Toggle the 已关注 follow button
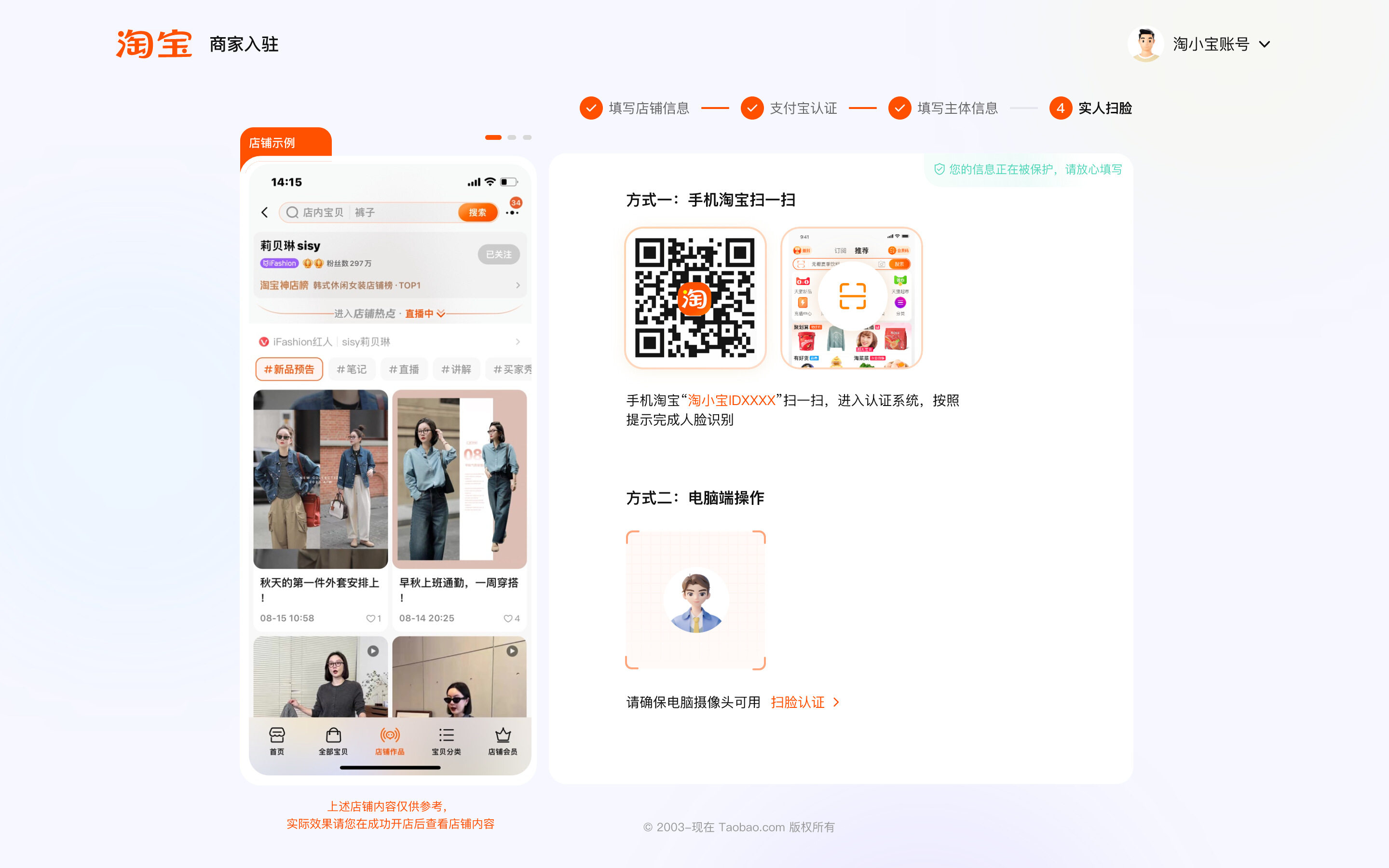The image size is (1389, 868). 498,254
